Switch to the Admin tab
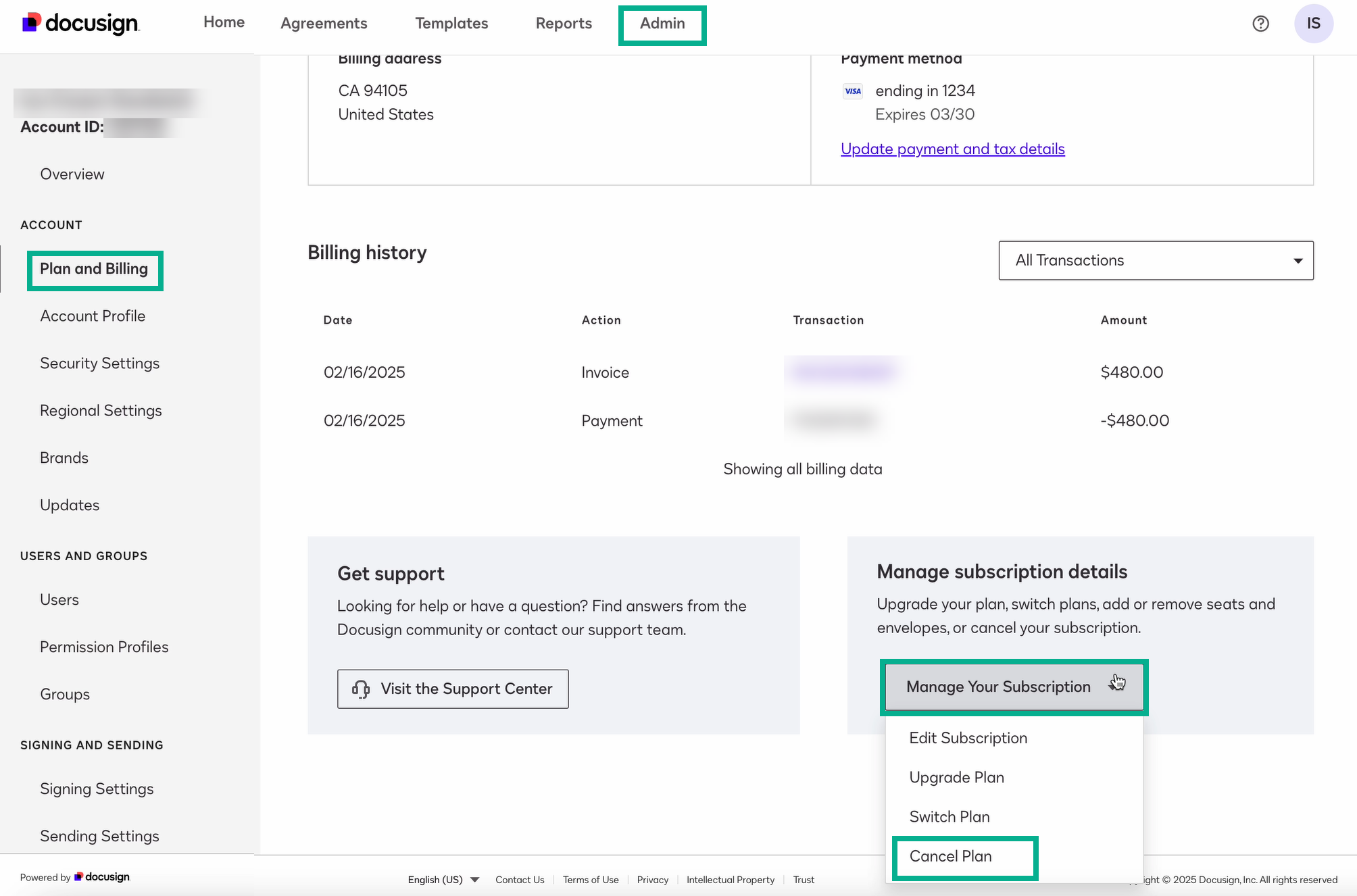Screen dimensions: 1357x896 tap(662, 24)
